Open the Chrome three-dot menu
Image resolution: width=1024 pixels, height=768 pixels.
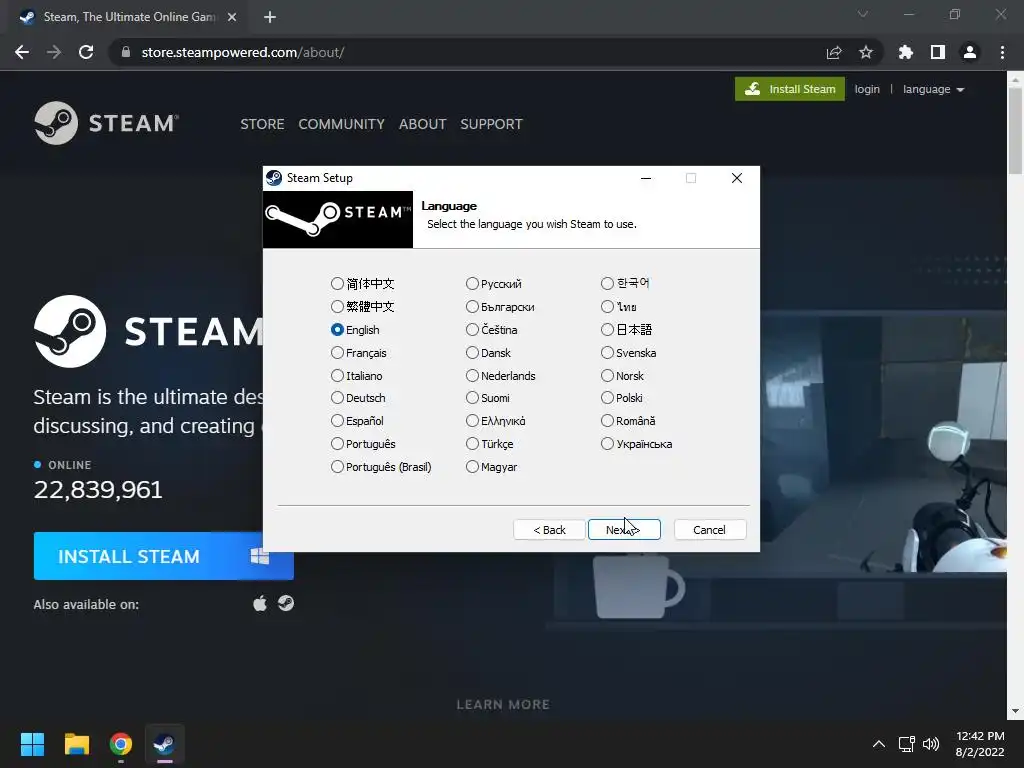1002,52
